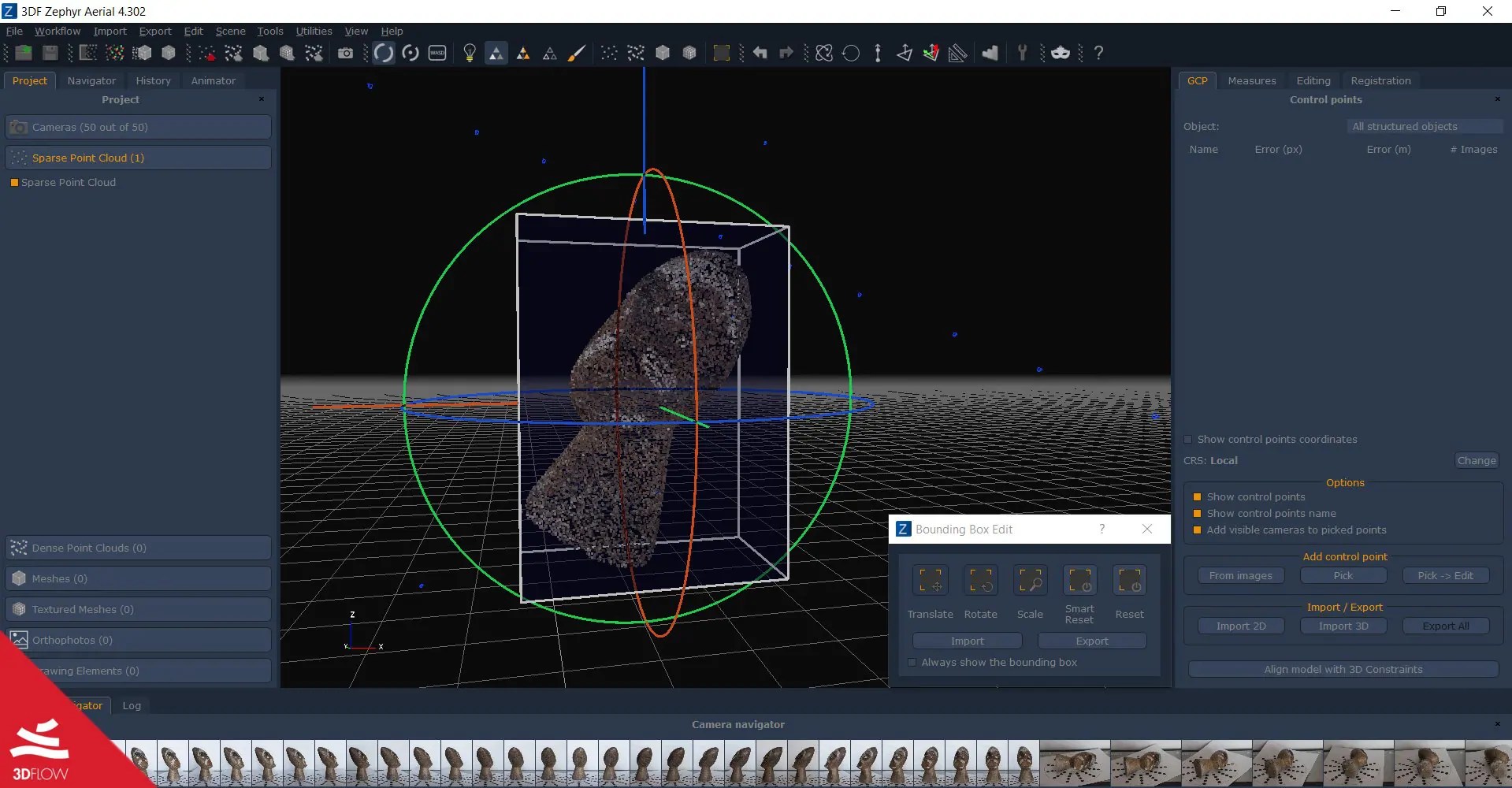Click the Help question mark icon
Image resolution: width=1512 pixels, height=788 pixels.
click(x=1100, y=53)
